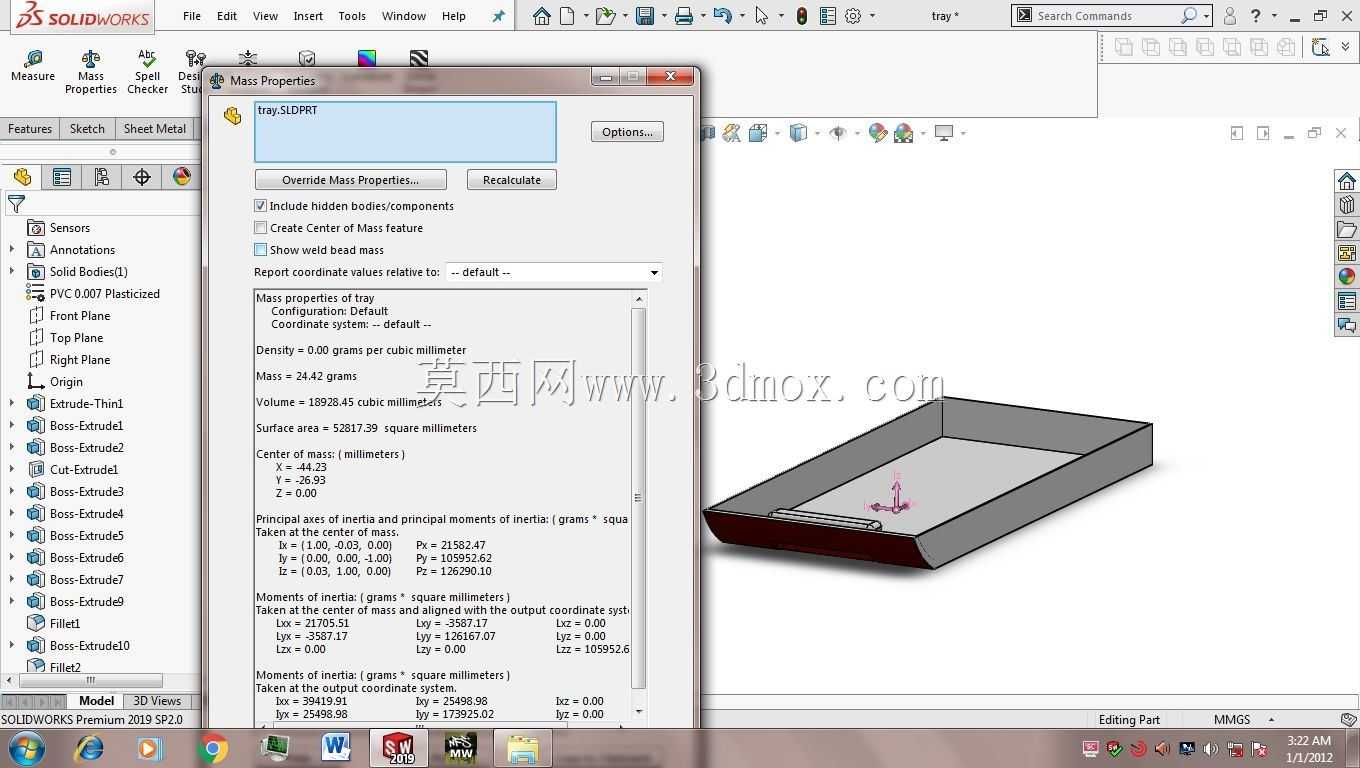1360x768 pixels.
Task: Enable Create Center of Mass feature
Action: [261, 228]
